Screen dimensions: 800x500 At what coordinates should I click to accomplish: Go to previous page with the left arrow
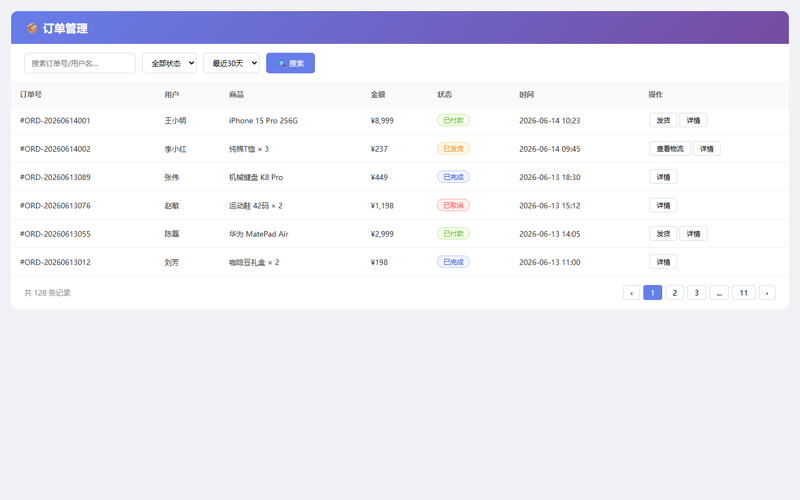pos(631,293)
